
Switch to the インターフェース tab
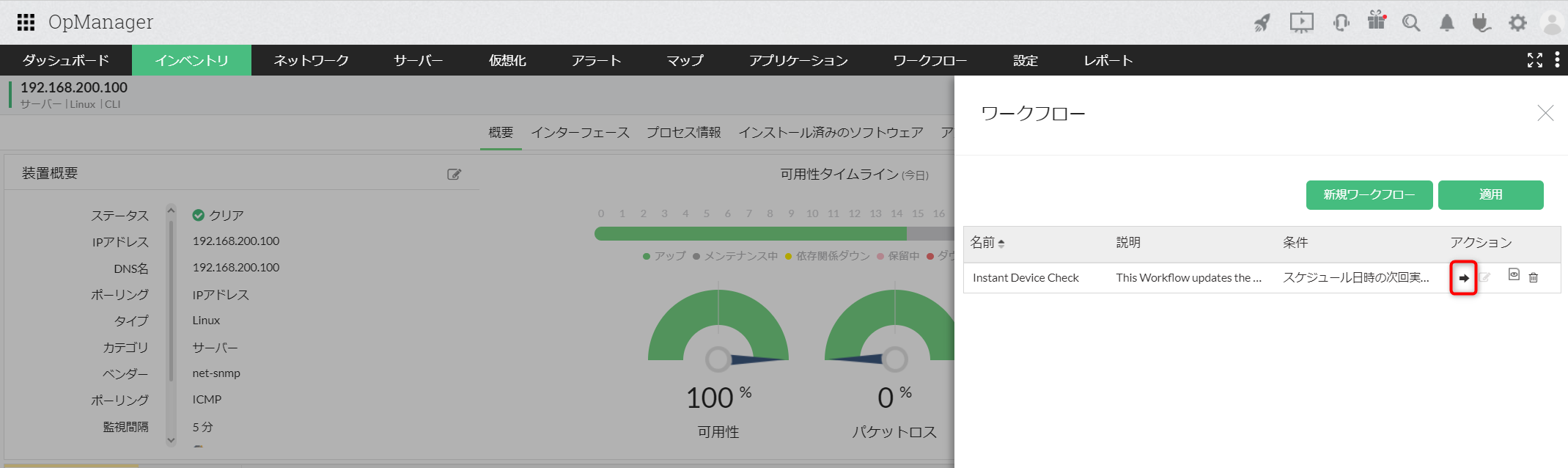[x=580, y=133]
